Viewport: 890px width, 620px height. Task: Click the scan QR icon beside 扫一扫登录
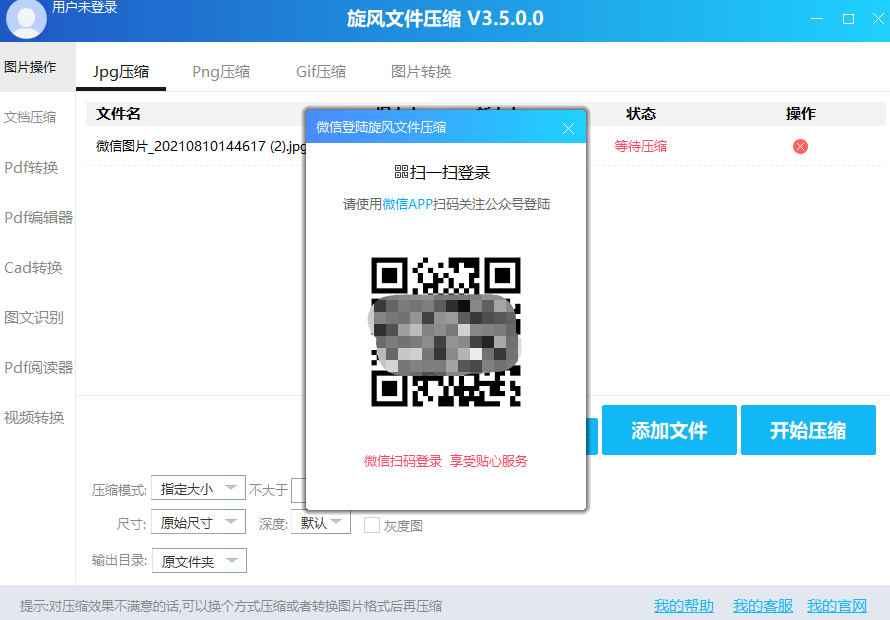[x=401, y=172]
